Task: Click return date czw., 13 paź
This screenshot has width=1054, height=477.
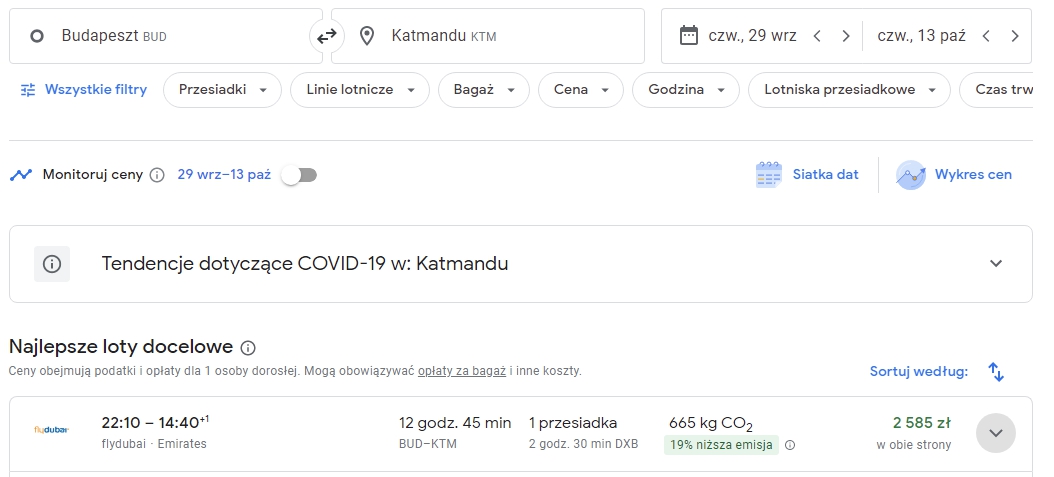Action: coord(921,36)
